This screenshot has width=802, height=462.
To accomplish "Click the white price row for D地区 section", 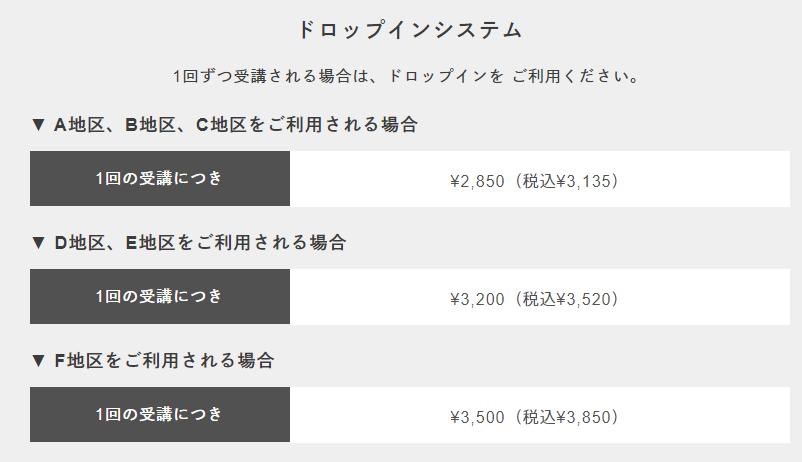I will (x=540, y=297).
